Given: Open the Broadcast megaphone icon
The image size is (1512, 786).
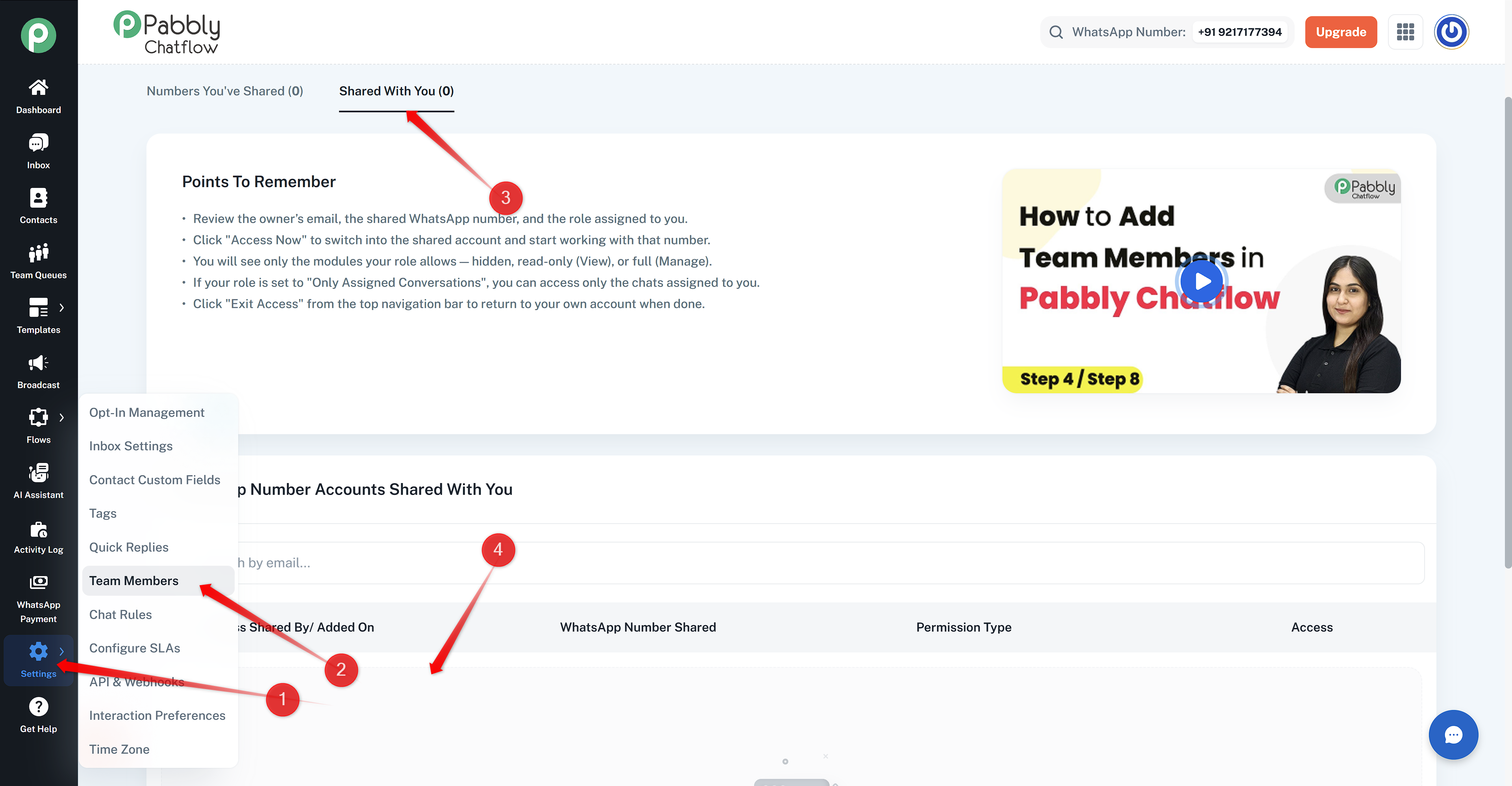Looking at the screenshot, I should (x=38, y=362).
